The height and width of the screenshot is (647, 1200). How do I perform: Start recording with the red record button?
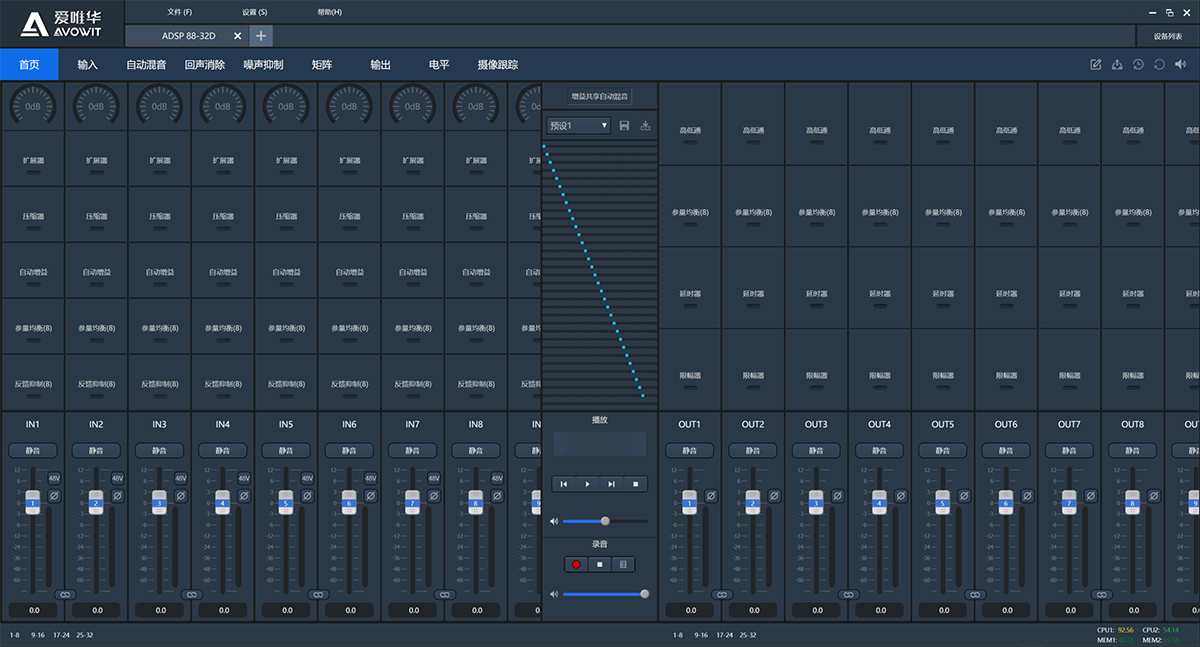point(576,564)
